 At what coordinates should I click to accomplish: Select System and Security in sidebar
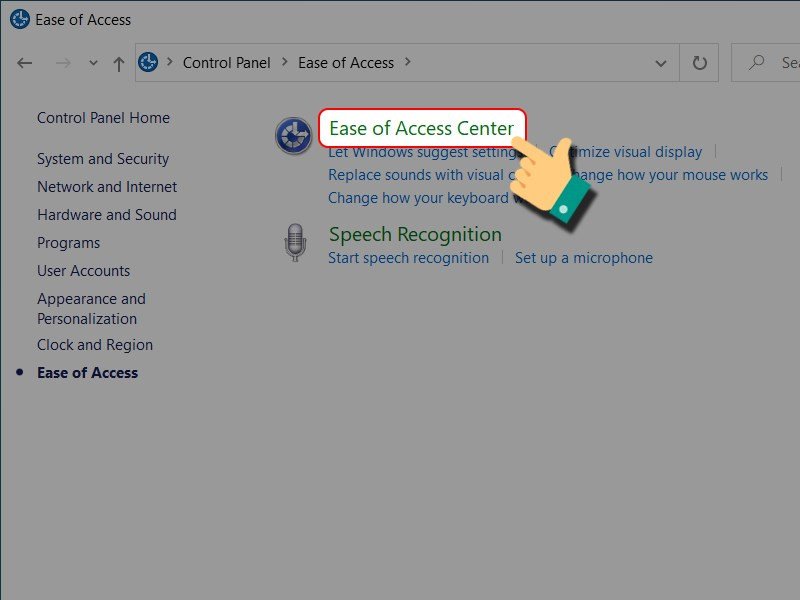(103, 158)
